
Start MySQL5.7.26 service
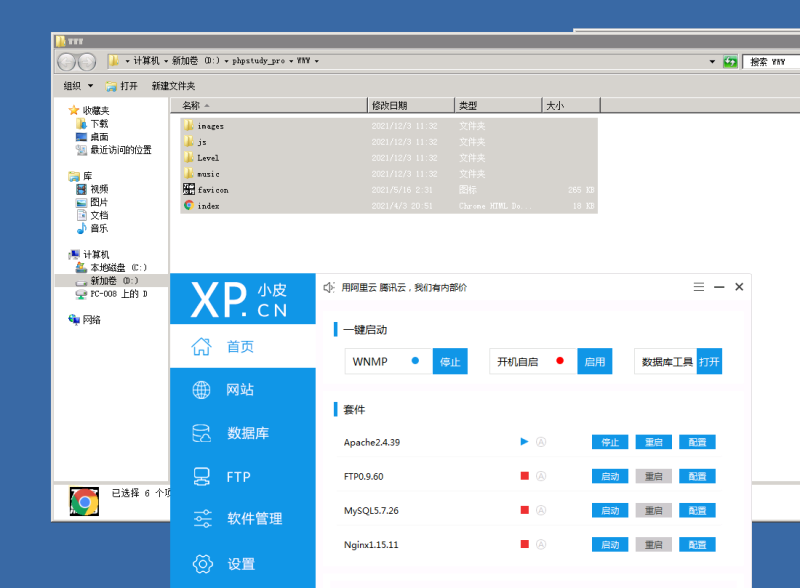610,510
